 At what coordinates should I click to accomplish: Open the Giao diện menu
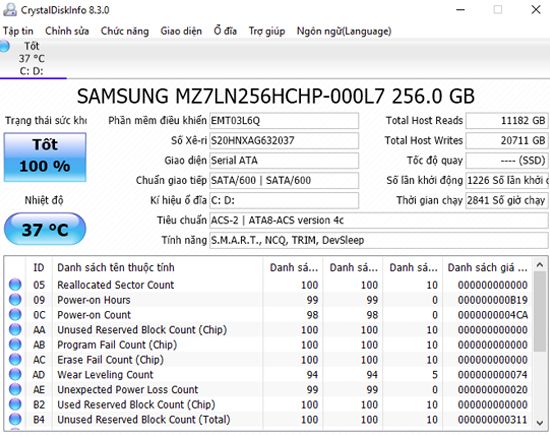click(x=181, y=31)
